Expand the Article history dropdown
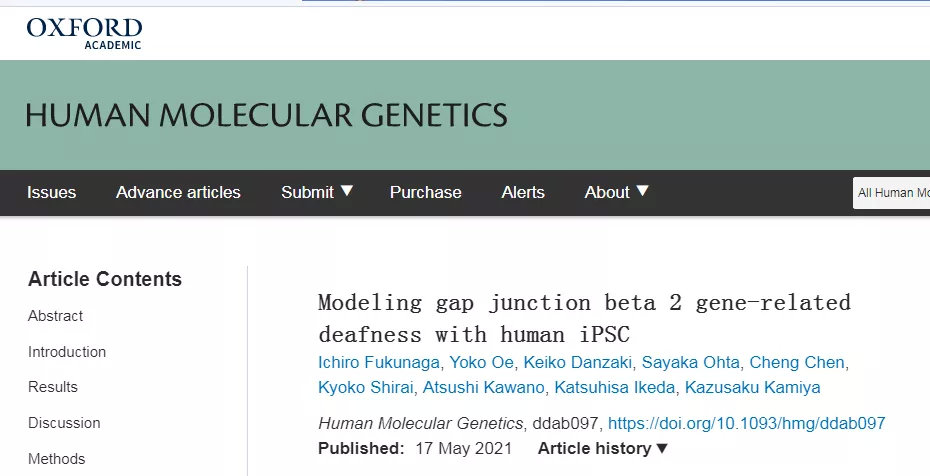This screenshot has width=930, height=476. tap(603, 449)
